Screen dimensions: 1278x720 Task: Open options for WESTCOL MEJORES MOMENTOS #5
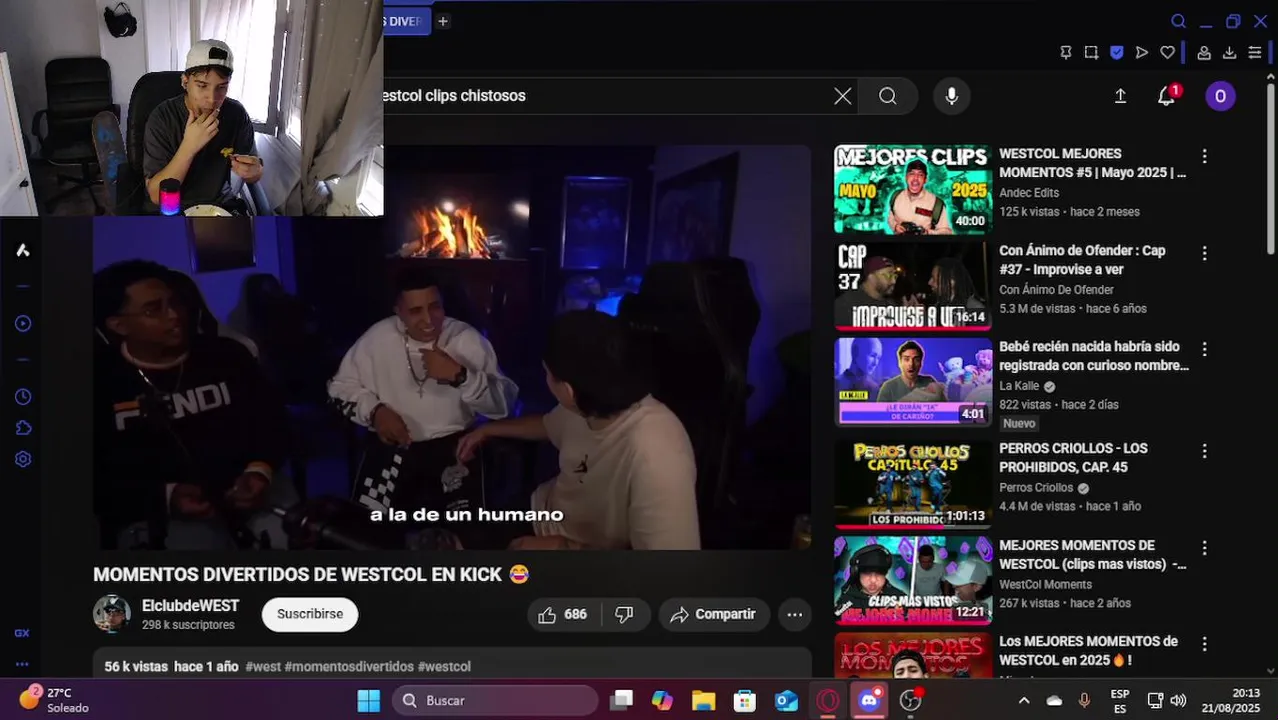pos(1204,156)
